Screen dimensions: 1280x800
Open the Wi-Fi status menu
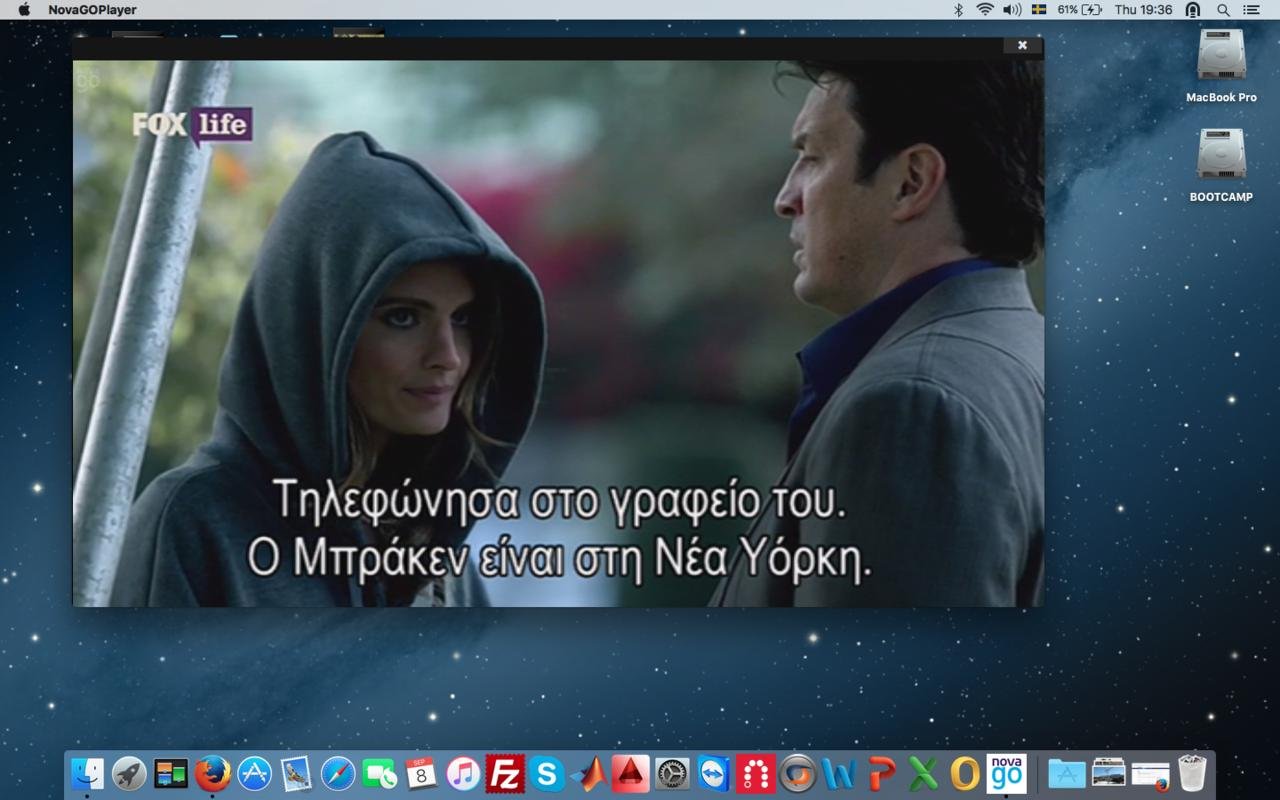[985, 10]
